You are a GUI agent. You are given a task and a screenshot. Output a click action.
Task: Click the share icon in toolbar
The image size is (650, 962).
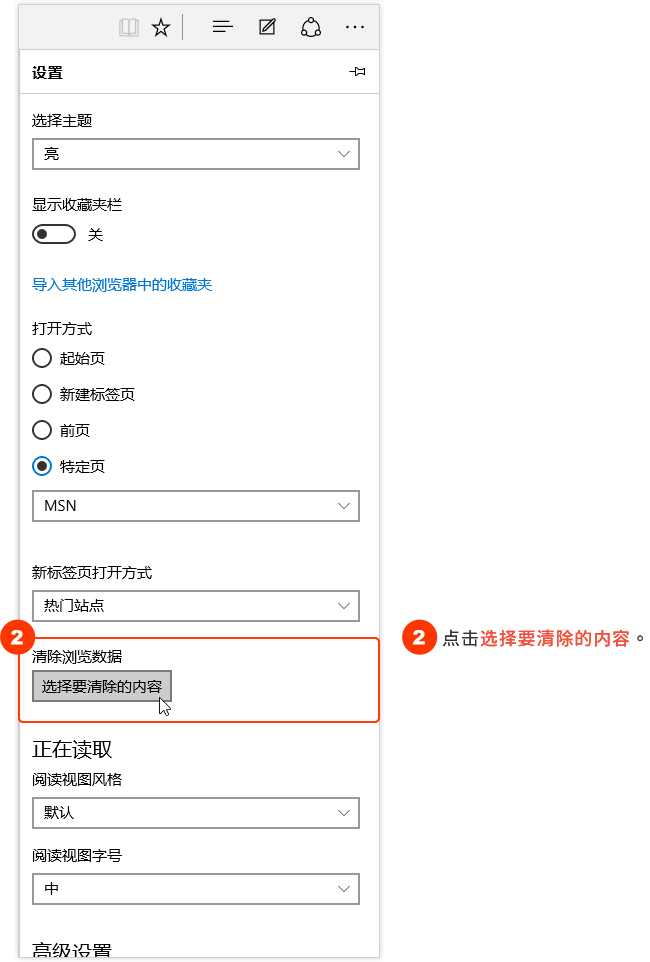(x=311, y=27)
